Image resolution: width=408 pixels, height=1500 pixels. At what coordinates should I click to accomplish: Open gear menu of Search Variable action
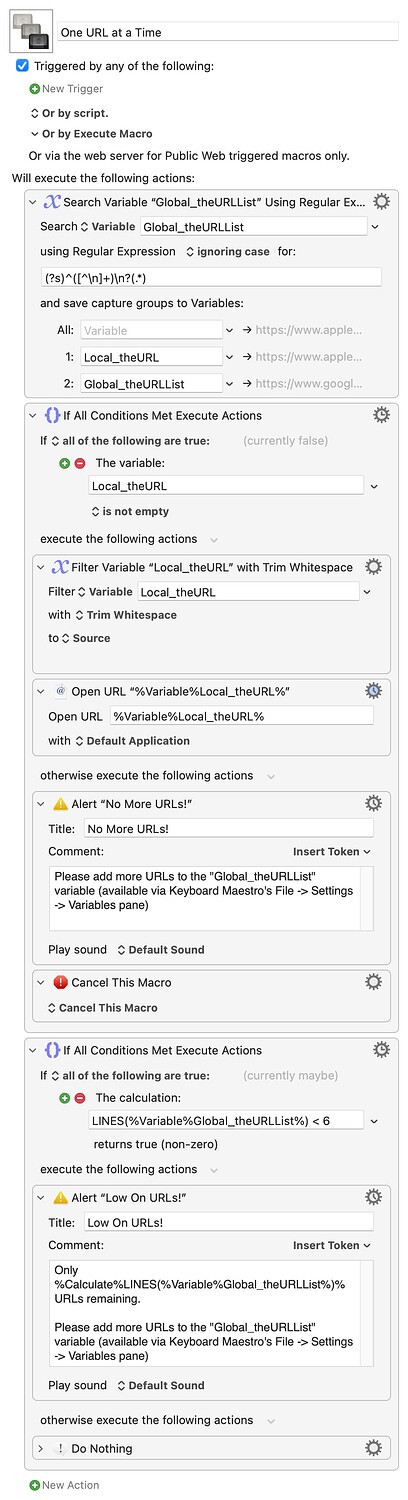click(x=381, y=202)
